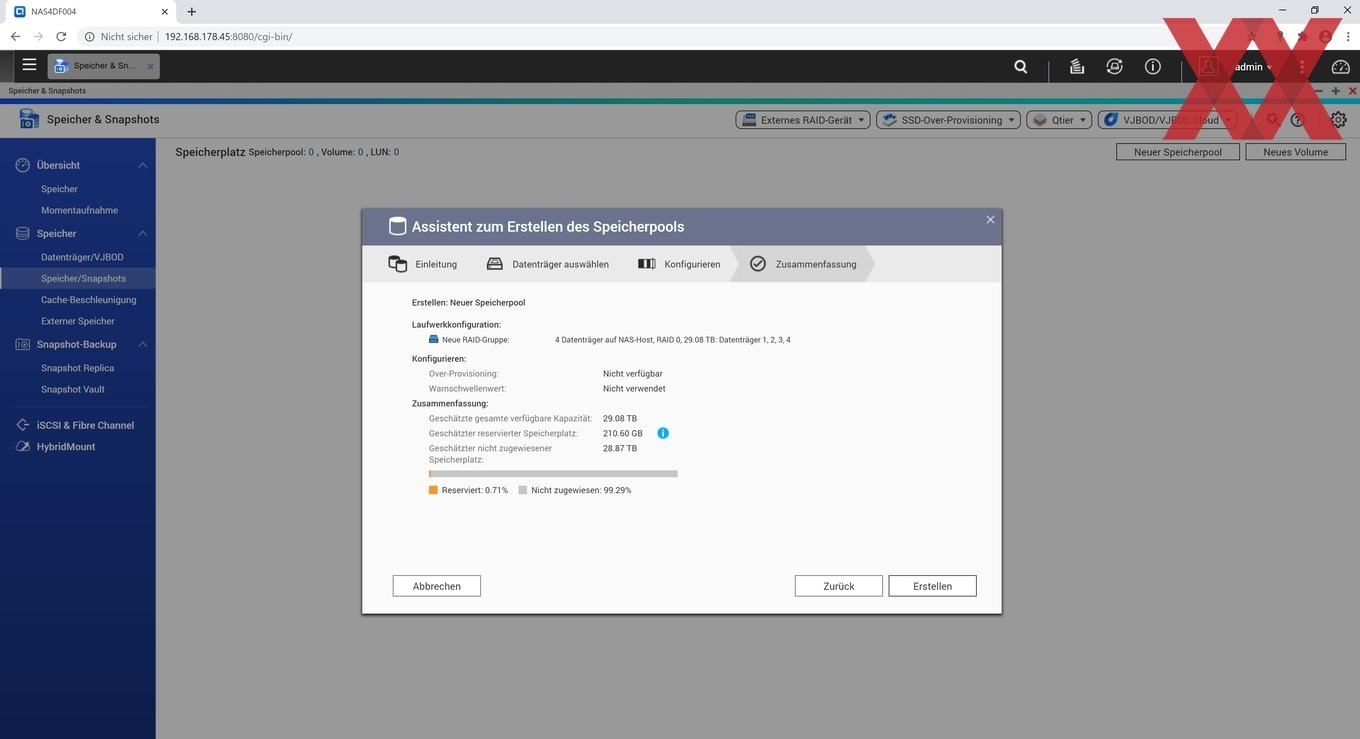Click the Speicher & Snapshots app logo icon
The width and height of the screenshot is (1360, 739).
[29, 119]
